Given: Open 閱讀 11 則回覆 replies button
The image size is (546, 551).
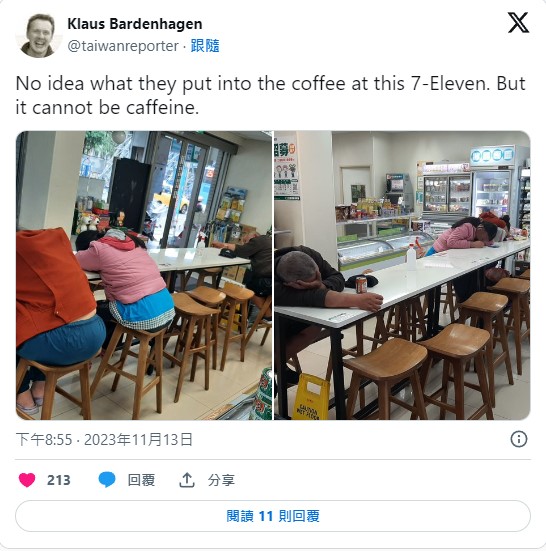Looking at the screenshot, I should pyautogui.click(x=273, y=516).
